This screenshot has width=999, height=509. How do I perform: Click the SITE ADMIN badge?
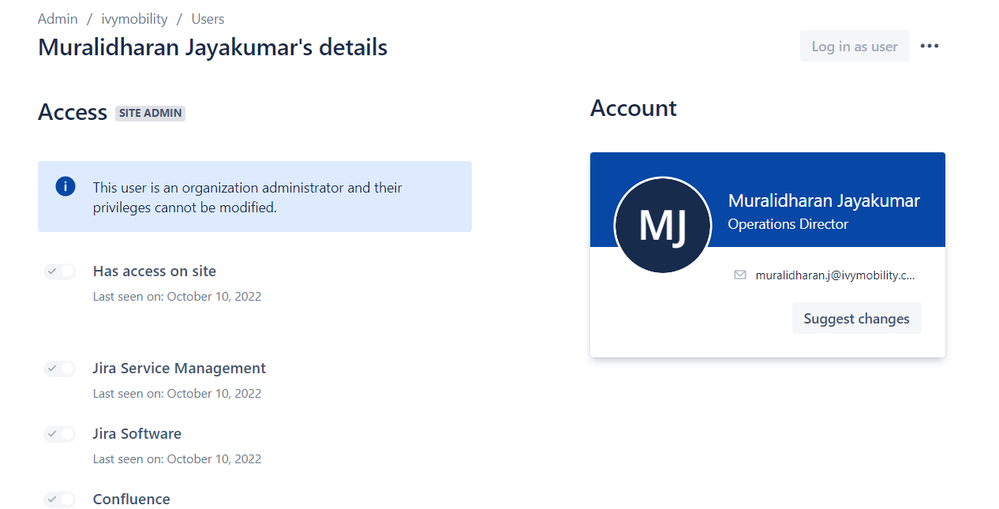click(150, 113)
